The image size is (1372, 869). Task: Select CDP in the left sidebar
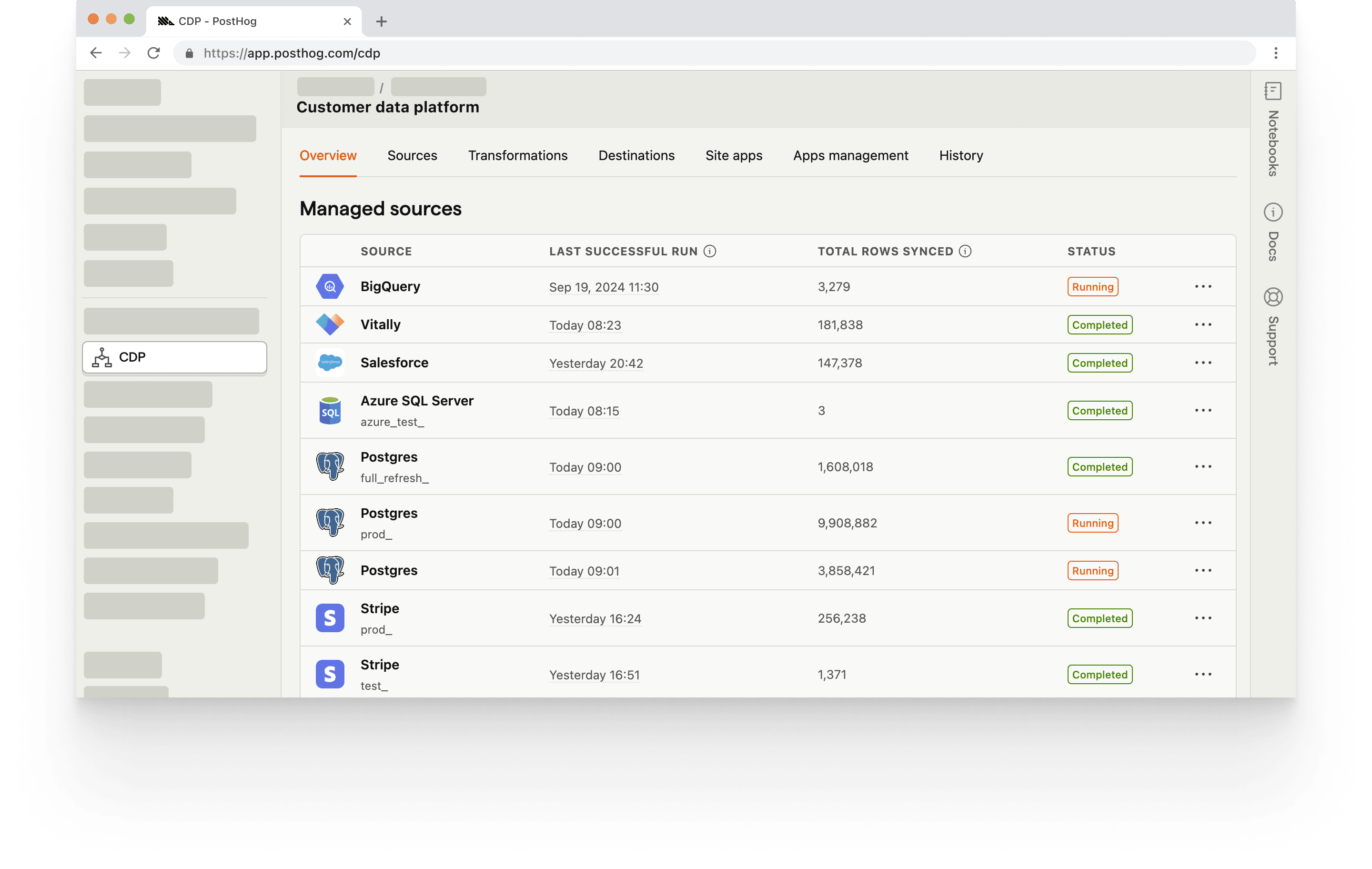[174, 357]
